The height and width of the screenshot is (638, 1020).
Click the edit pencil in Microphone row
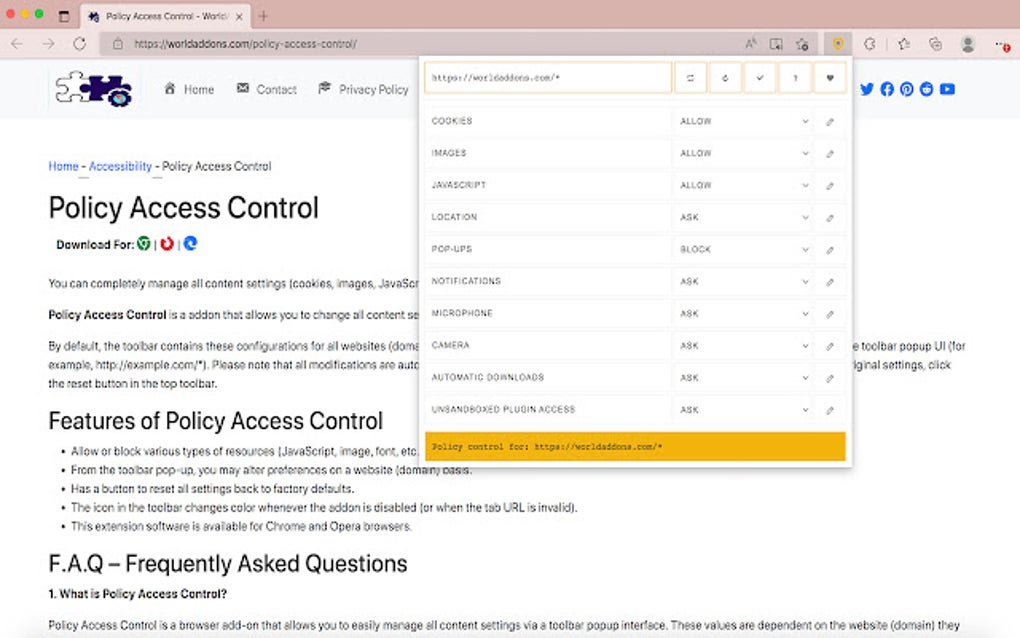click(x=830, y=314)
